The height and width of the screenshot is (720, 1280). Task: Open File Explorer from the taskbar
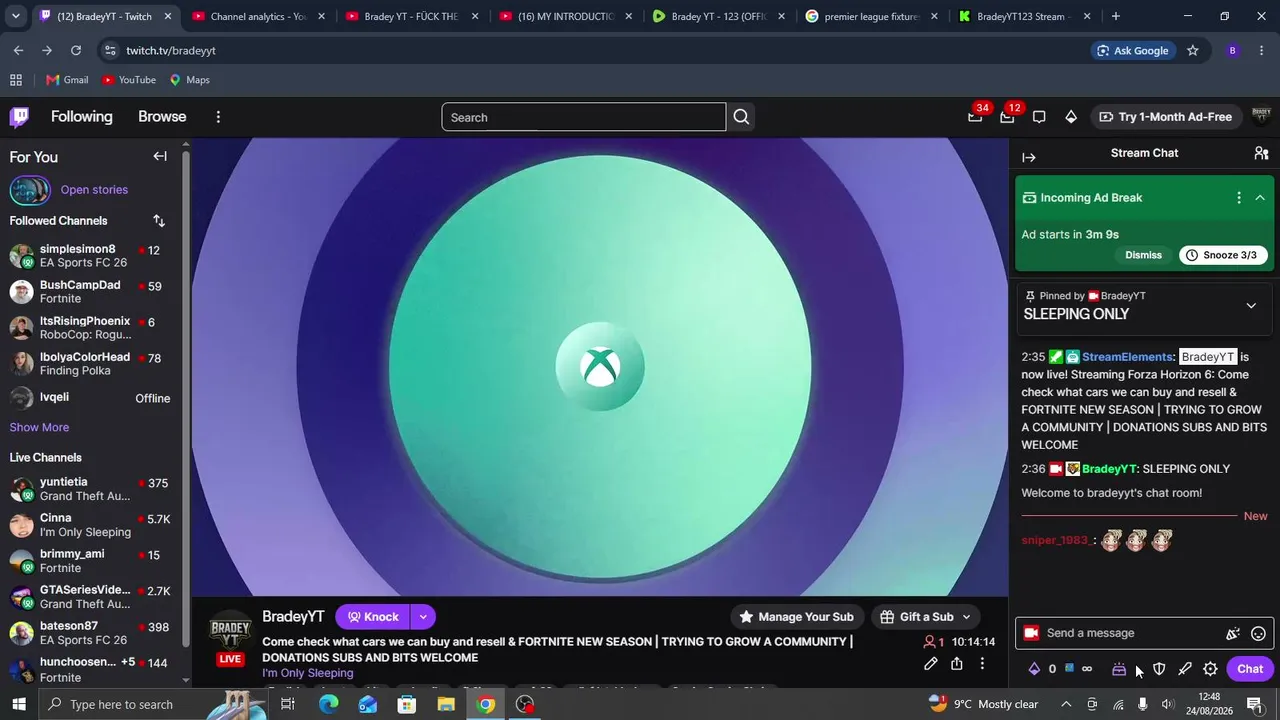coord(446,705)
